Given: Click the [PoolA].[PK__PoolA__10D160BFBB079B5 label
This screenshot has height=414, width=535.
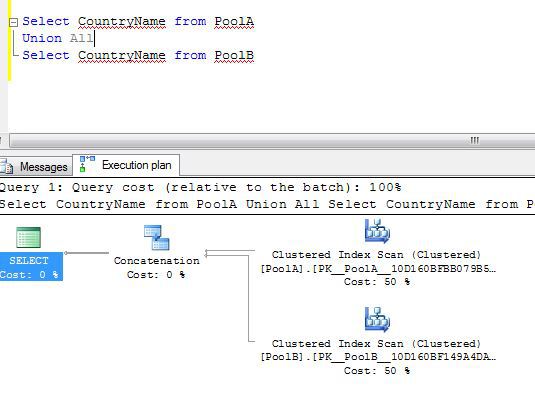Looking at the screenshot, I should 378,269.
